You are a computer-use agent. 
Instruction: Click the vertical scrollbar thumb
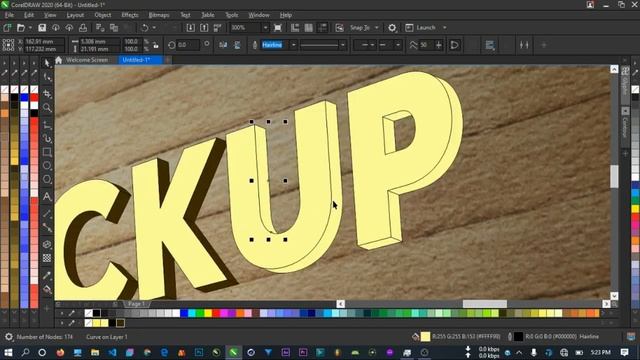pyautogui.click(x=614, y=176)
